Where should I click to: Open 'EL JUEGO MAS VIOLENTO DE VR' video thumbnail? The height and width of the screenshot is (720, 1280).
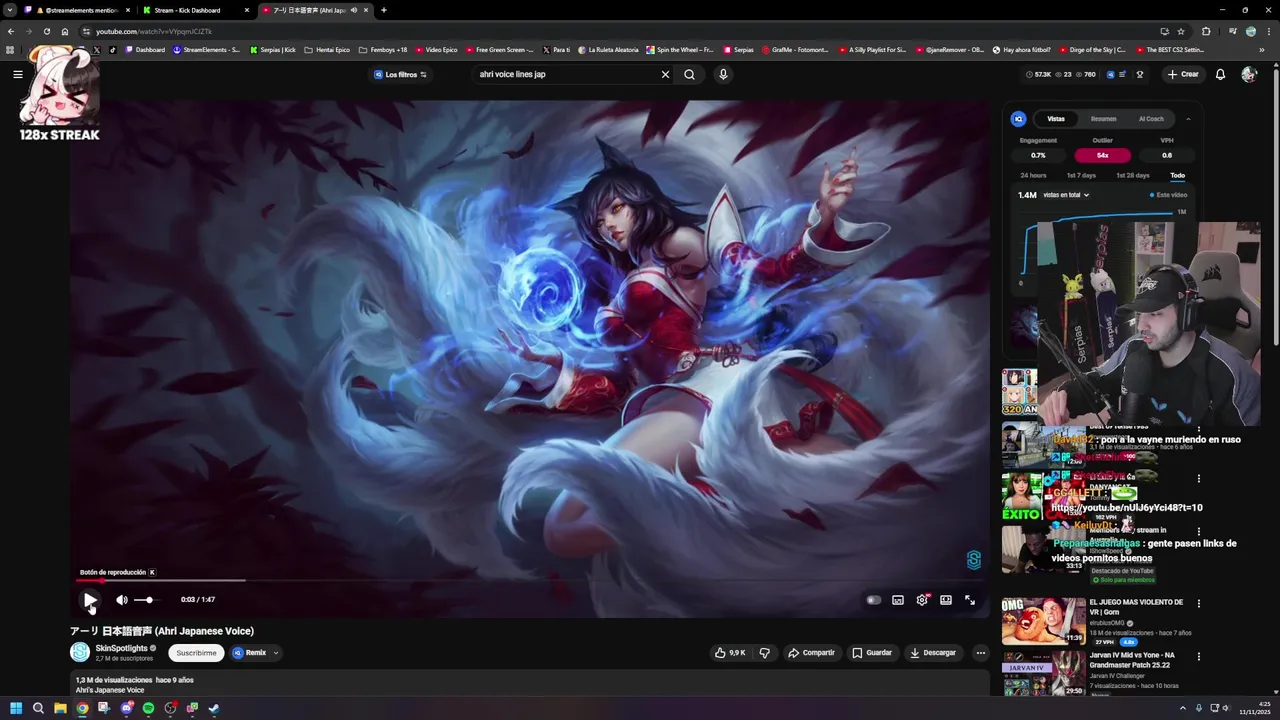pyautogui.click(x=1044, y=621)
